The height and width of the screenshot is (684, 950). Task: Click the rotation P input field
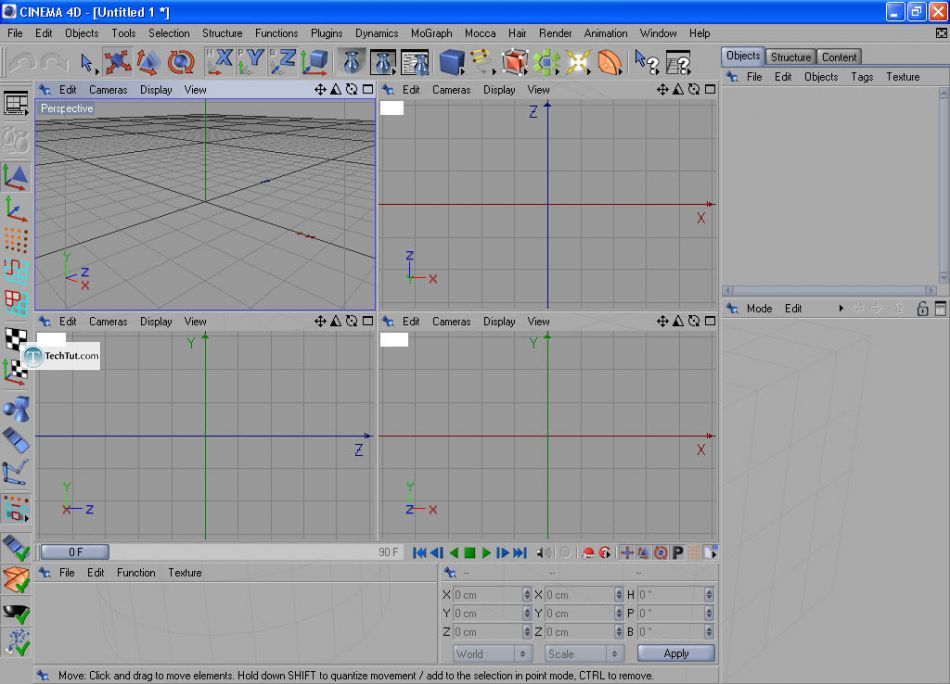click(x=671, y=613)
